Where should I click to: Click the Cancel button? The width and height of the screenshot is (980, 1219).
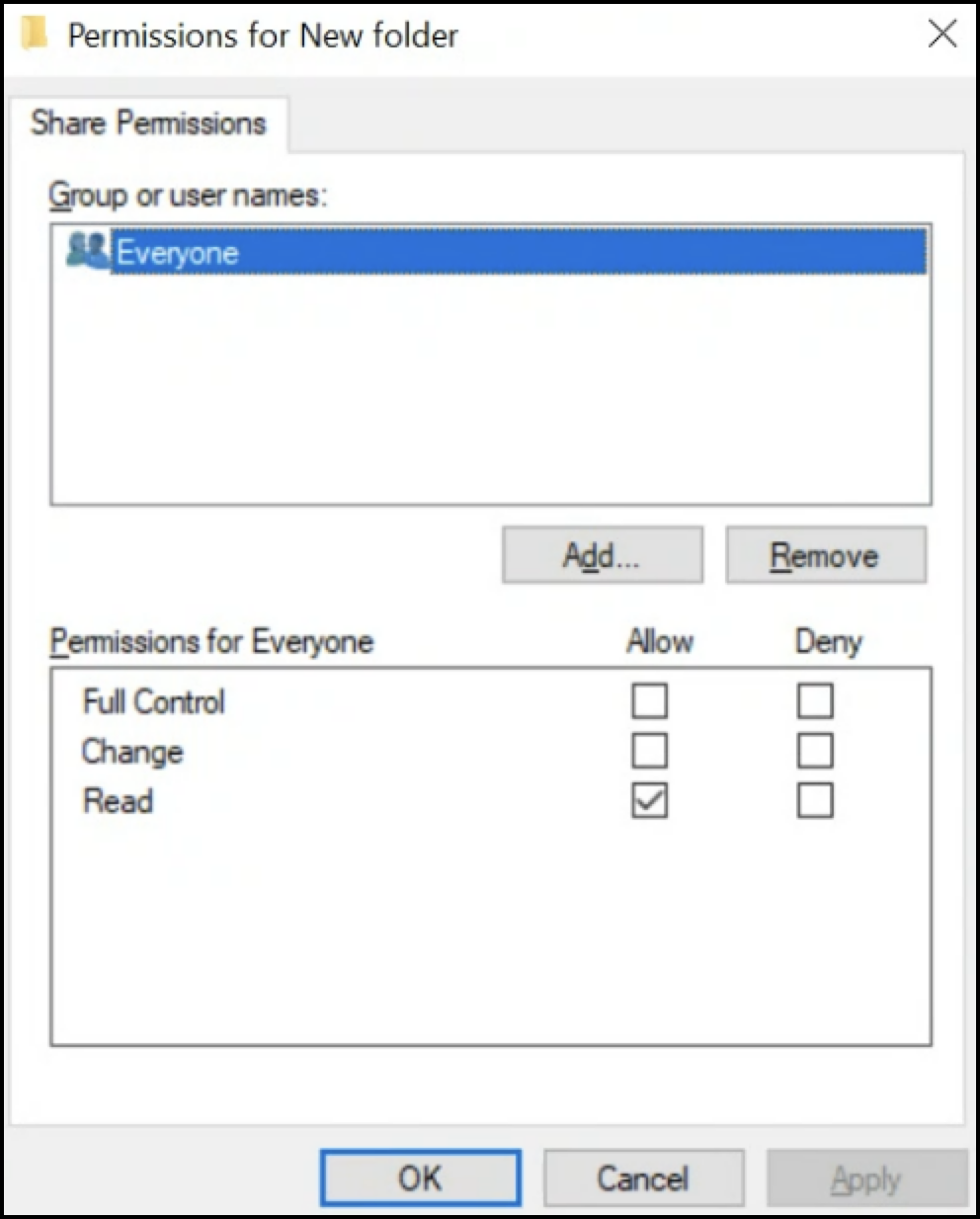[643, 1178]
